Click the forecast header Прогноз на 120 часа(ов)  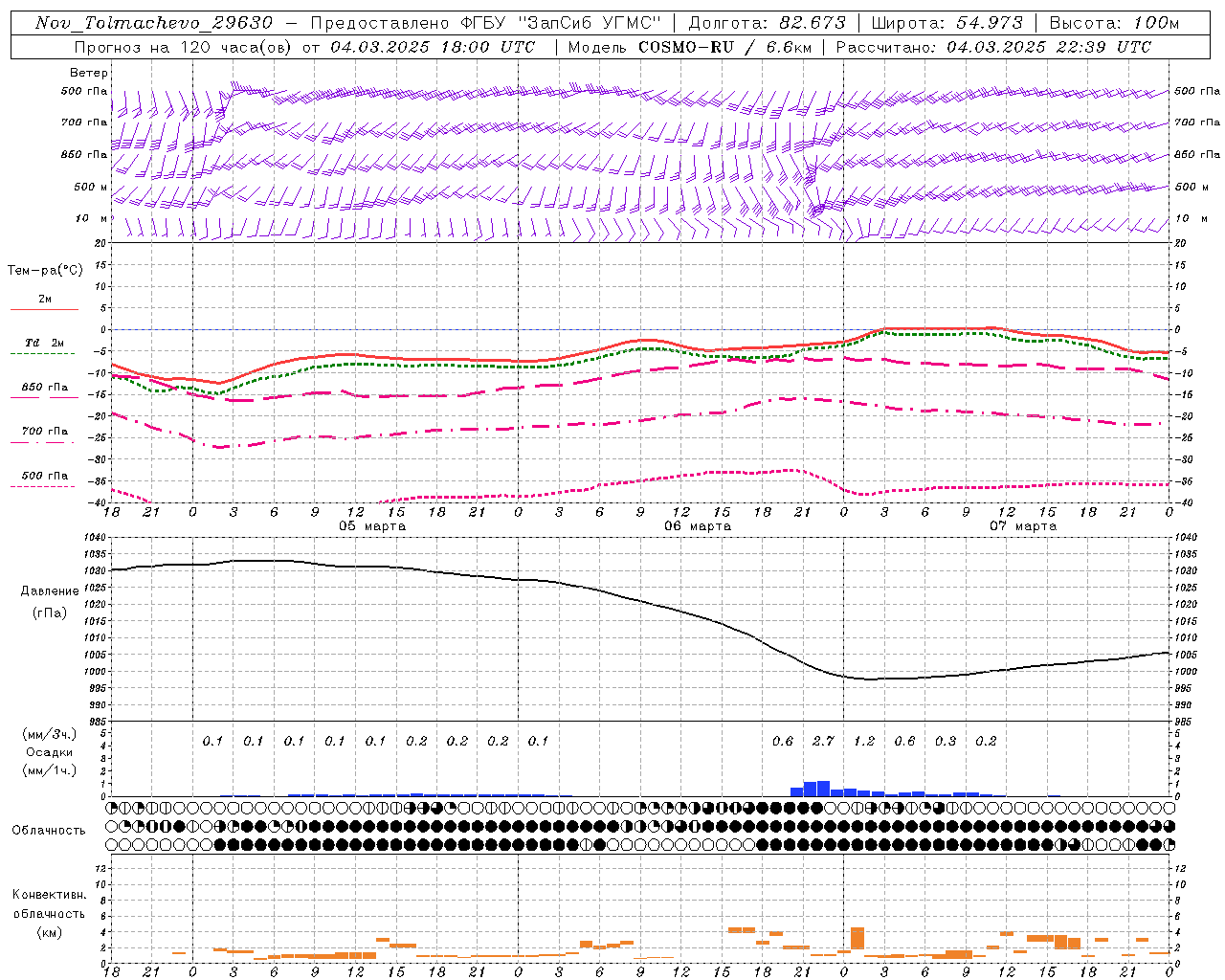[x=184, y=47]
